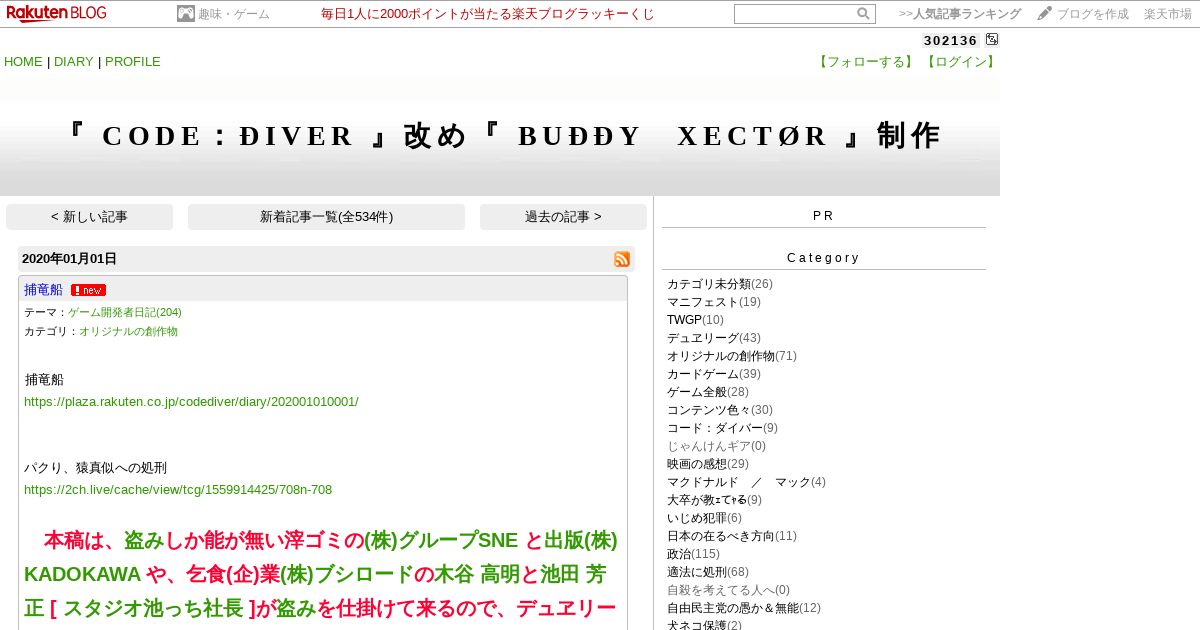The image size is (1200, 630).
Task: Open 新着記事一覧(全534件) button
Action: pos(326,217)
